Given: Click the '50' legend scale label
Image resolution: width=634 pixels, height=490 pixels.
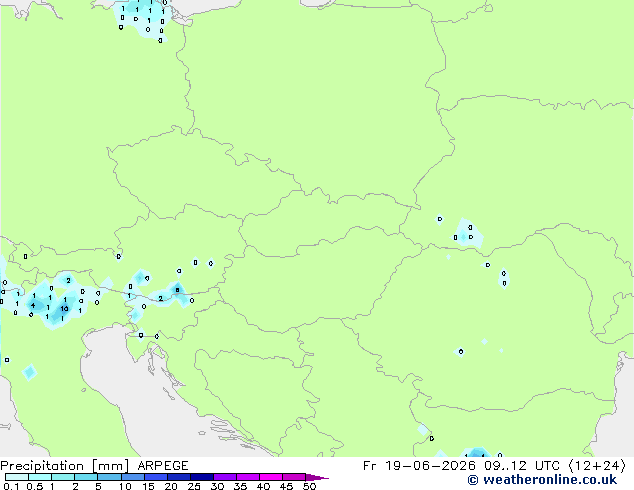Looking at the screenshot, I should coord(309,486).
